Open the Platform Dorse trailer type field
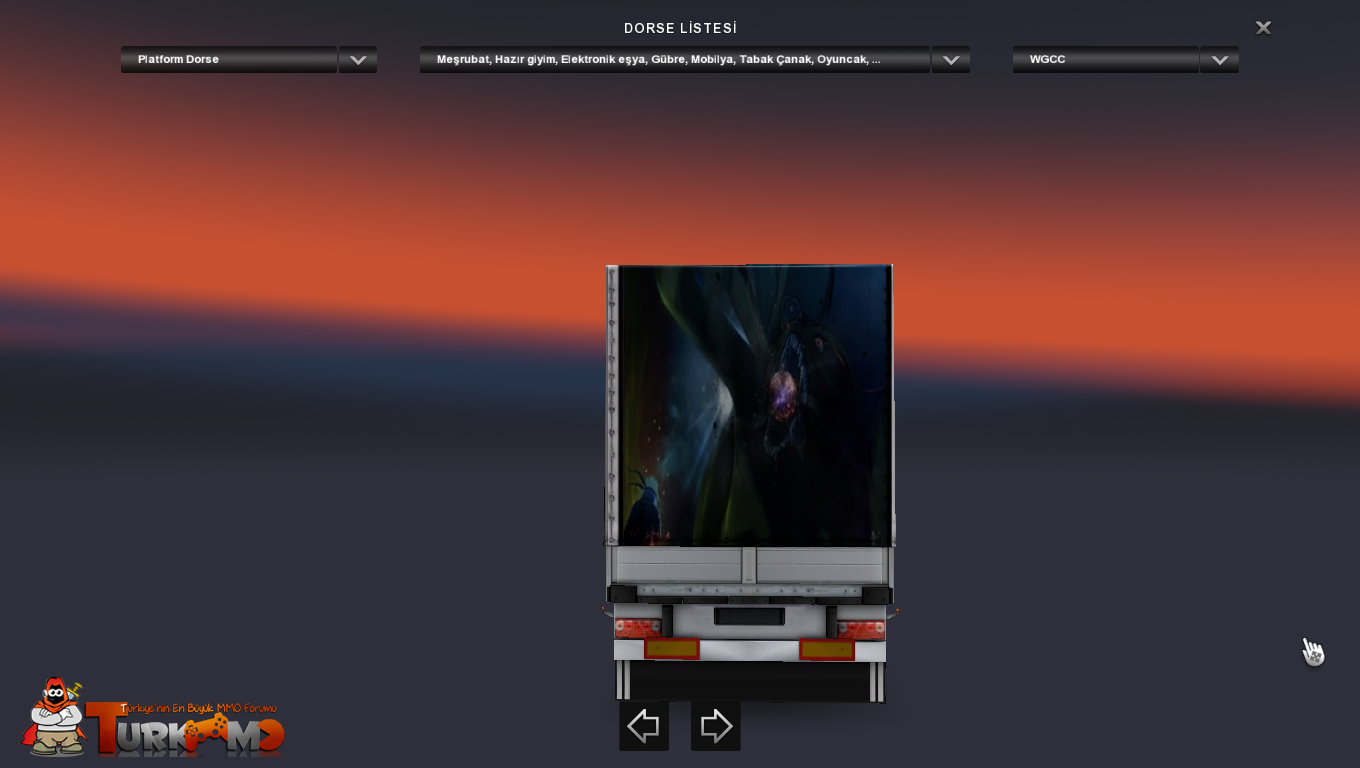The image size is (1360, 768). (229, 60)
